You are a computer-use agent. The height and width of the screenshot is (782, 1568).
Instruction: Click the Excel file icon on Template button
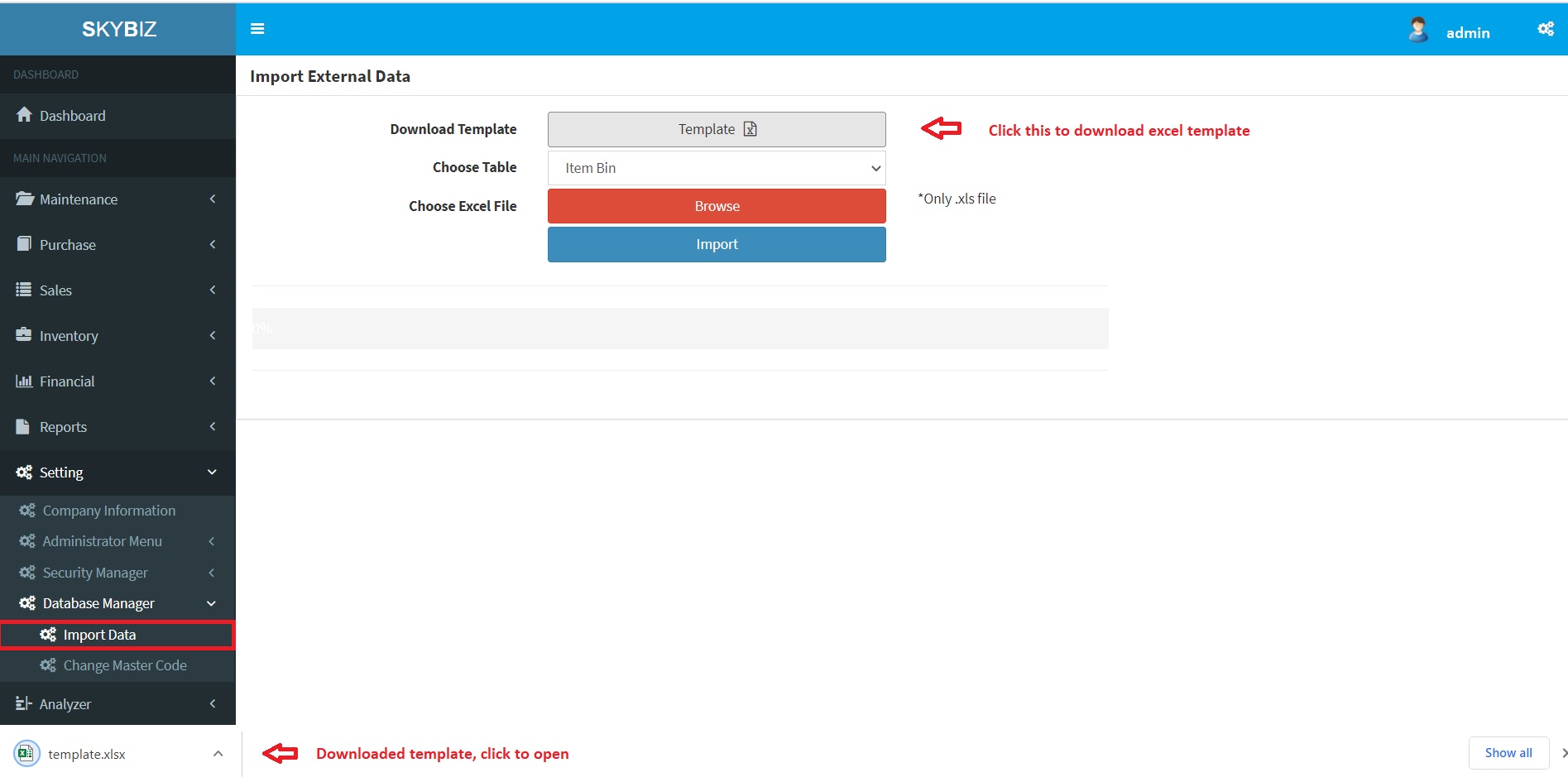[x=750, y=129]
